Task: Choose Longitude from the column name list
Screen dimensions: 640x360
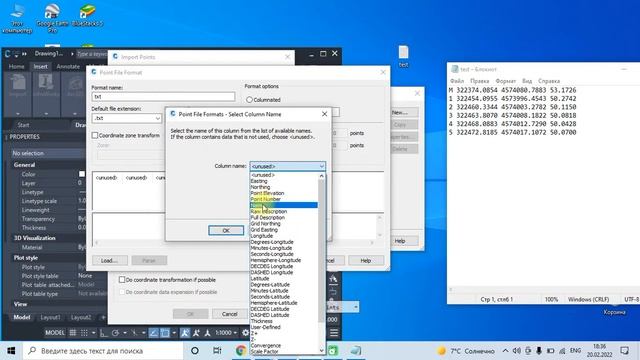Action: point(284,236)
